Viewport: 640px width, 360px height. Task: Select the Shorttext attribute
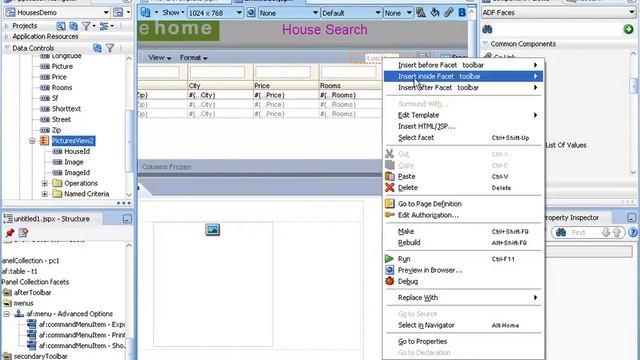[66, 109]
